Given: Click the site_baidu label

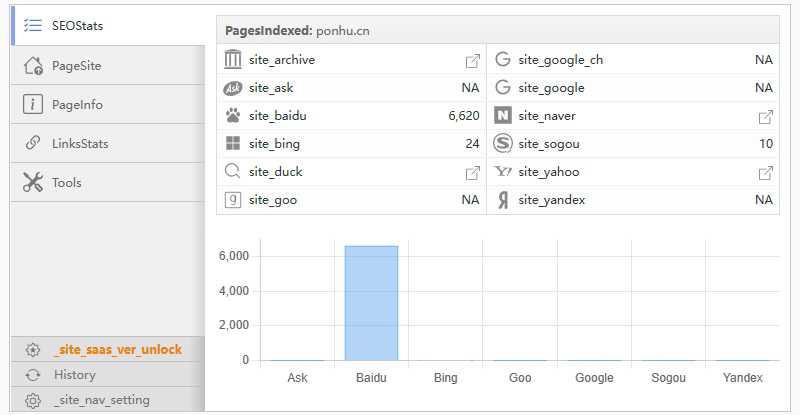Looking at the screenshot, I should point(278,116).
